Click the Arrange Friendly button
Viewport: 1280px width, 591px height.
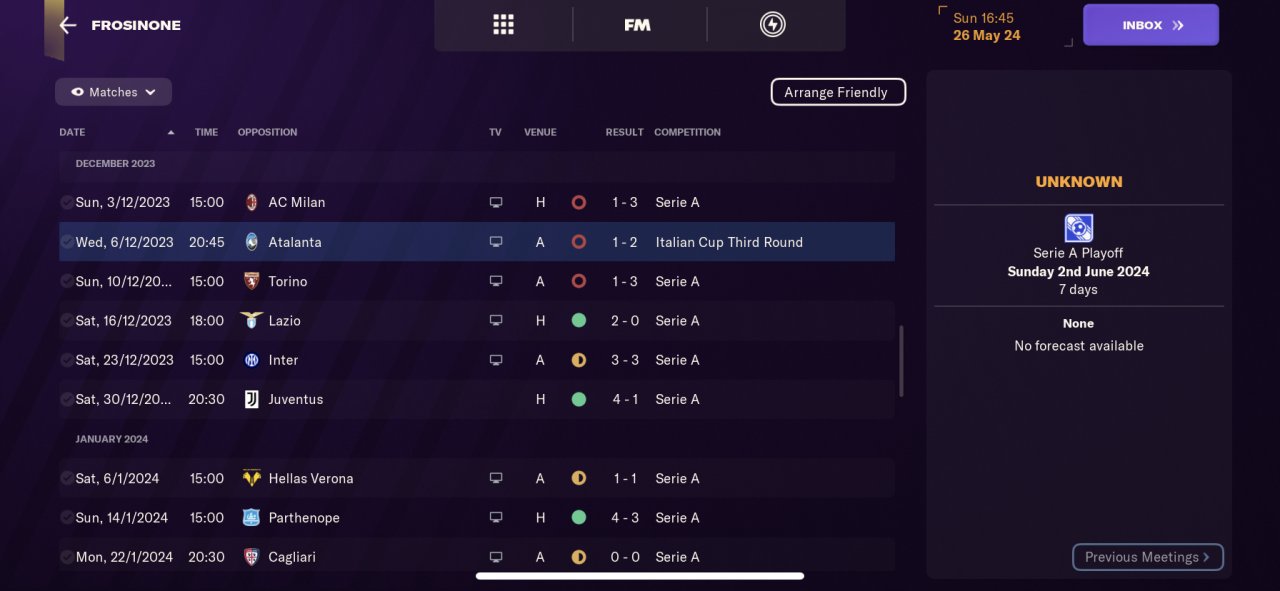838,92
